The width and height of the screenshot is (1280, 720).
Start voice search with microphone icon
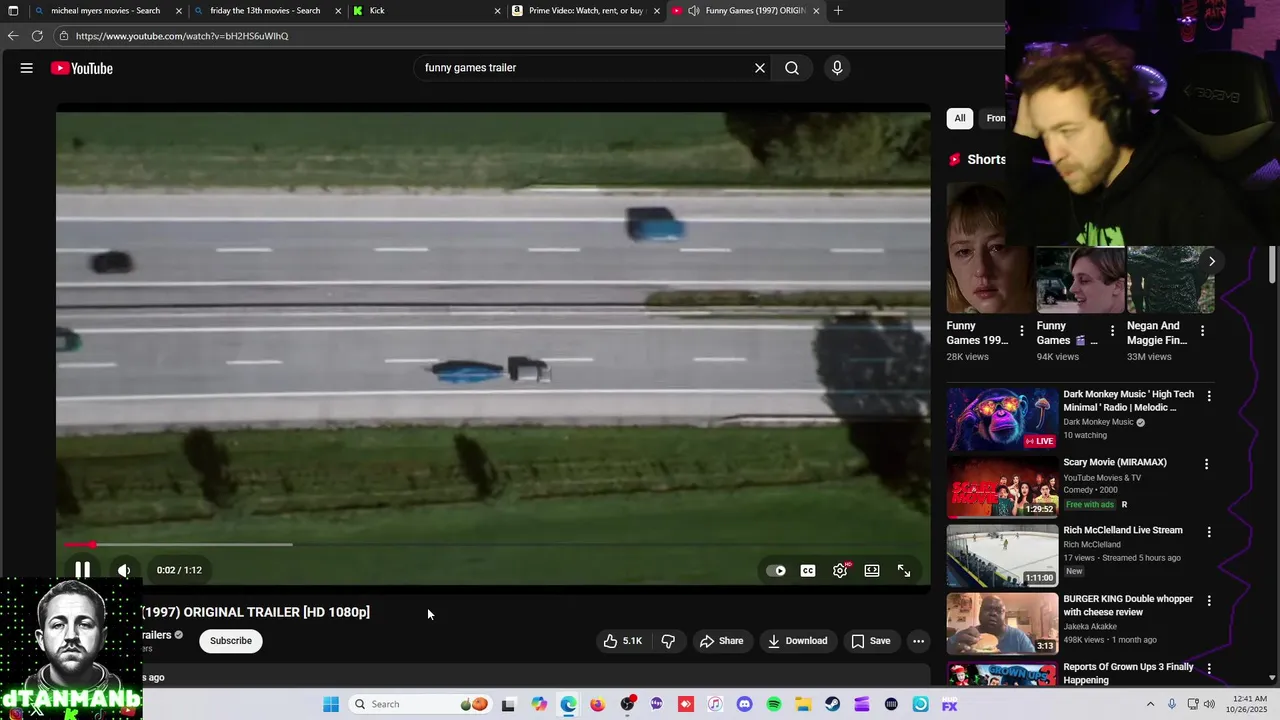837,68
